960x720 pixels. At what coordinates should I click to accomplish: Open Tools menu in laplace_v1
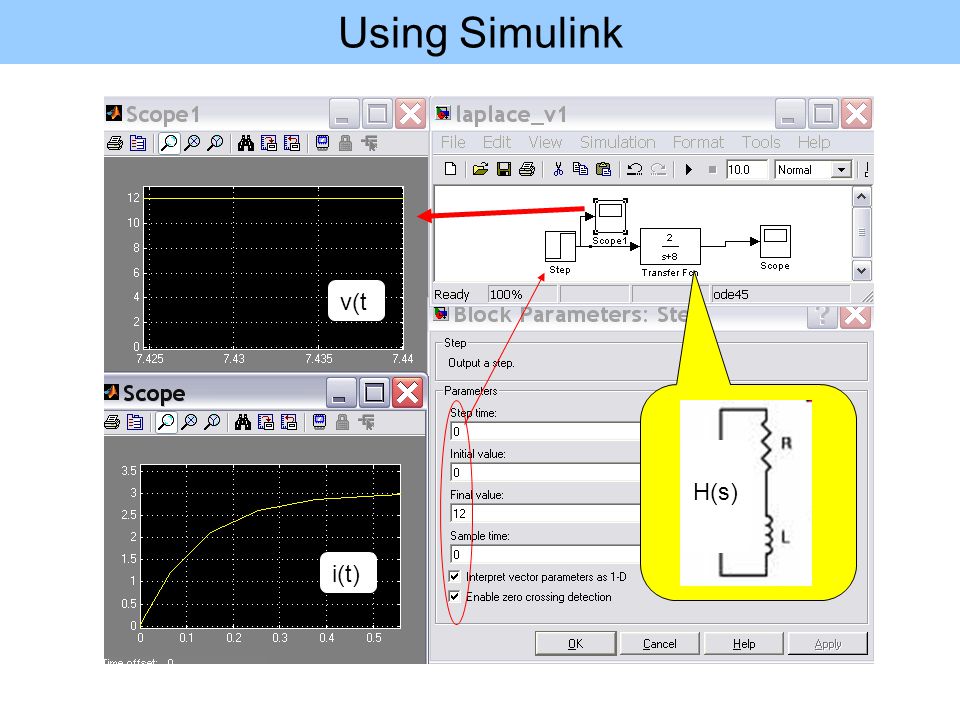click(x=761, y=142)
